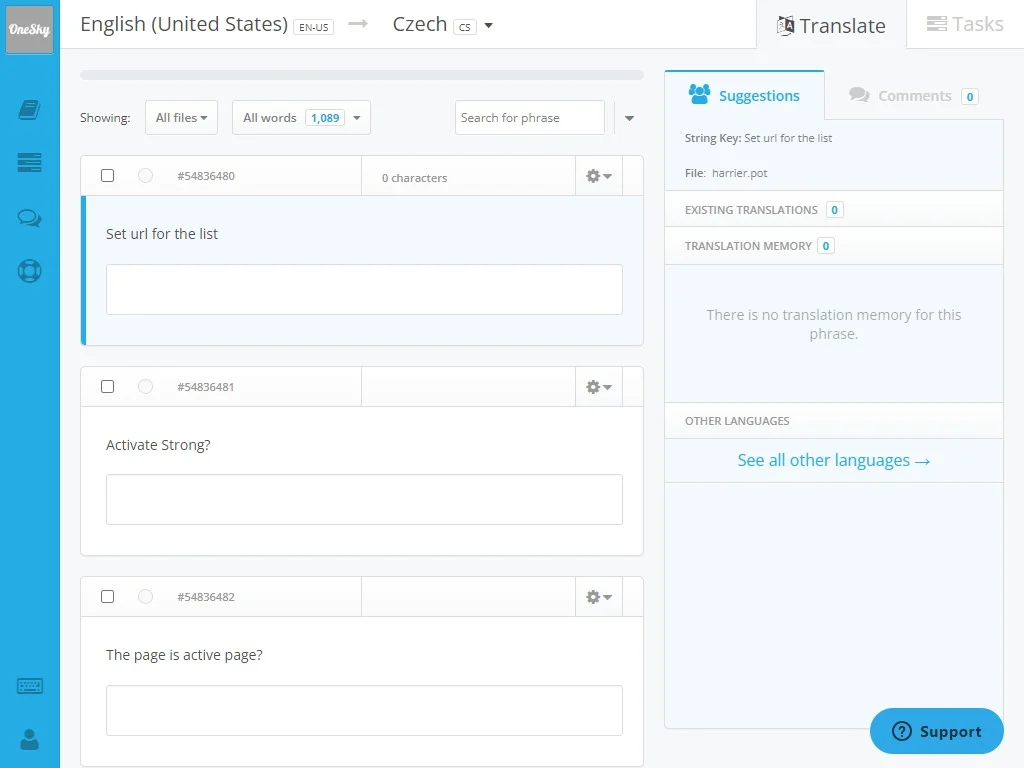Open the user profile icon in the sidebar
Screen dimensions: 1024x768
(29, 739)
